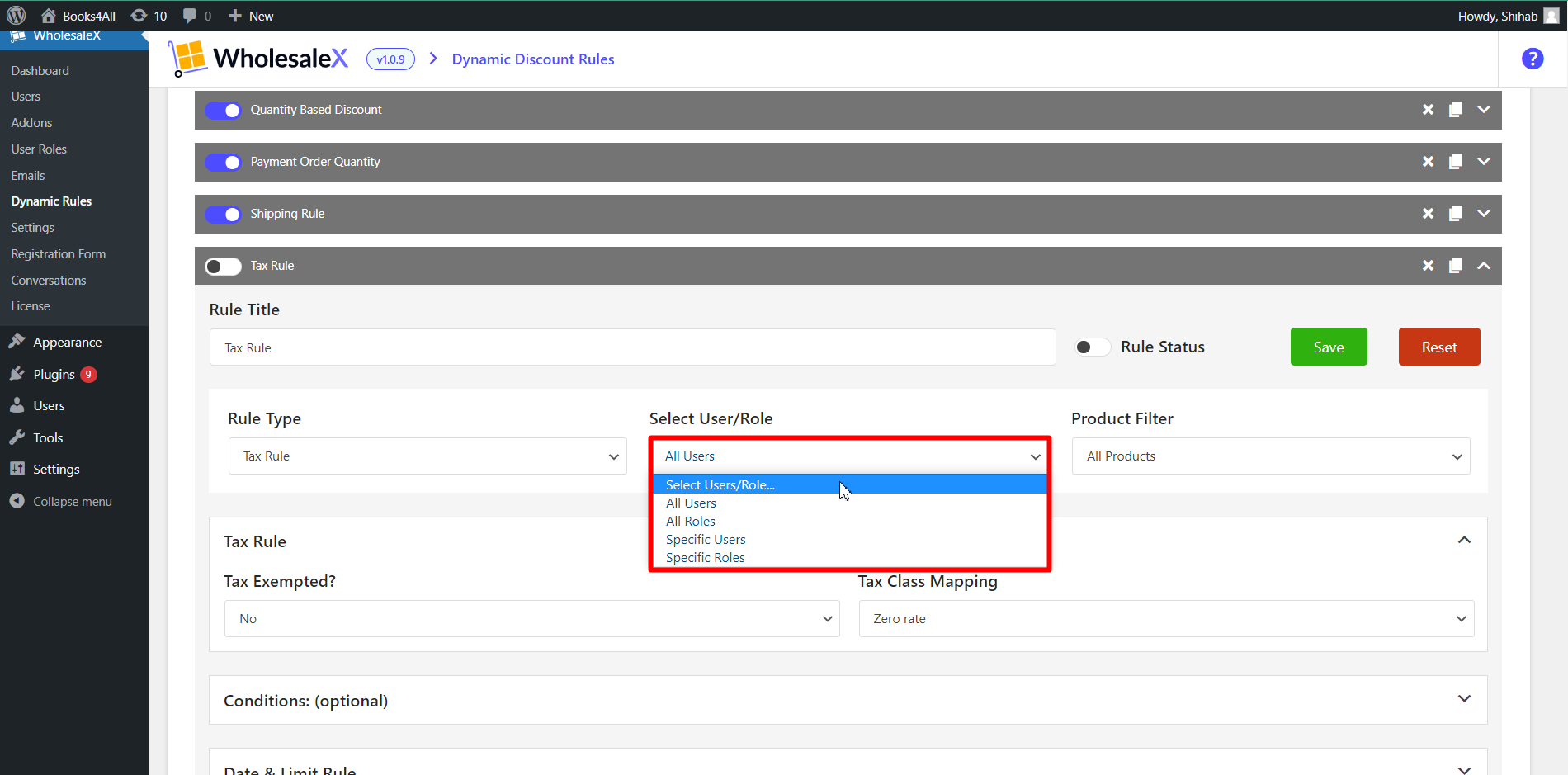Collapse the Tax Rule settings section
The image size is (1568, 775).
1464,540
